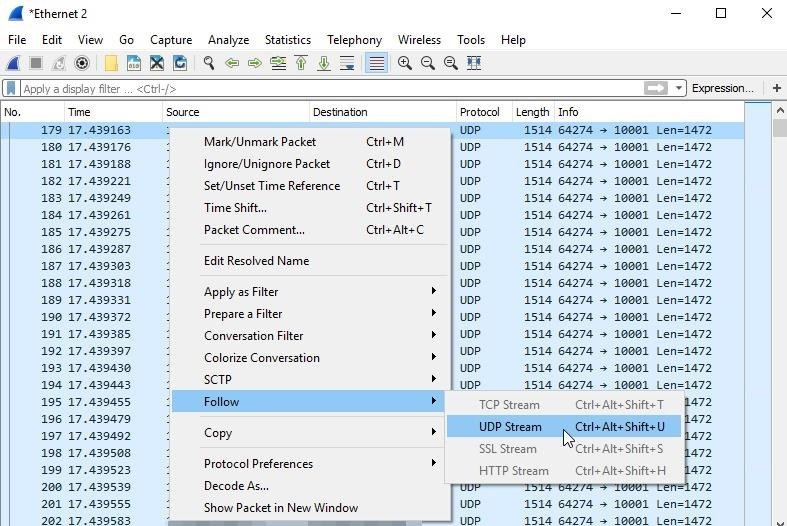Open the View menu
The width and height of the screenshot is (787, 526).
click(90, 40)
